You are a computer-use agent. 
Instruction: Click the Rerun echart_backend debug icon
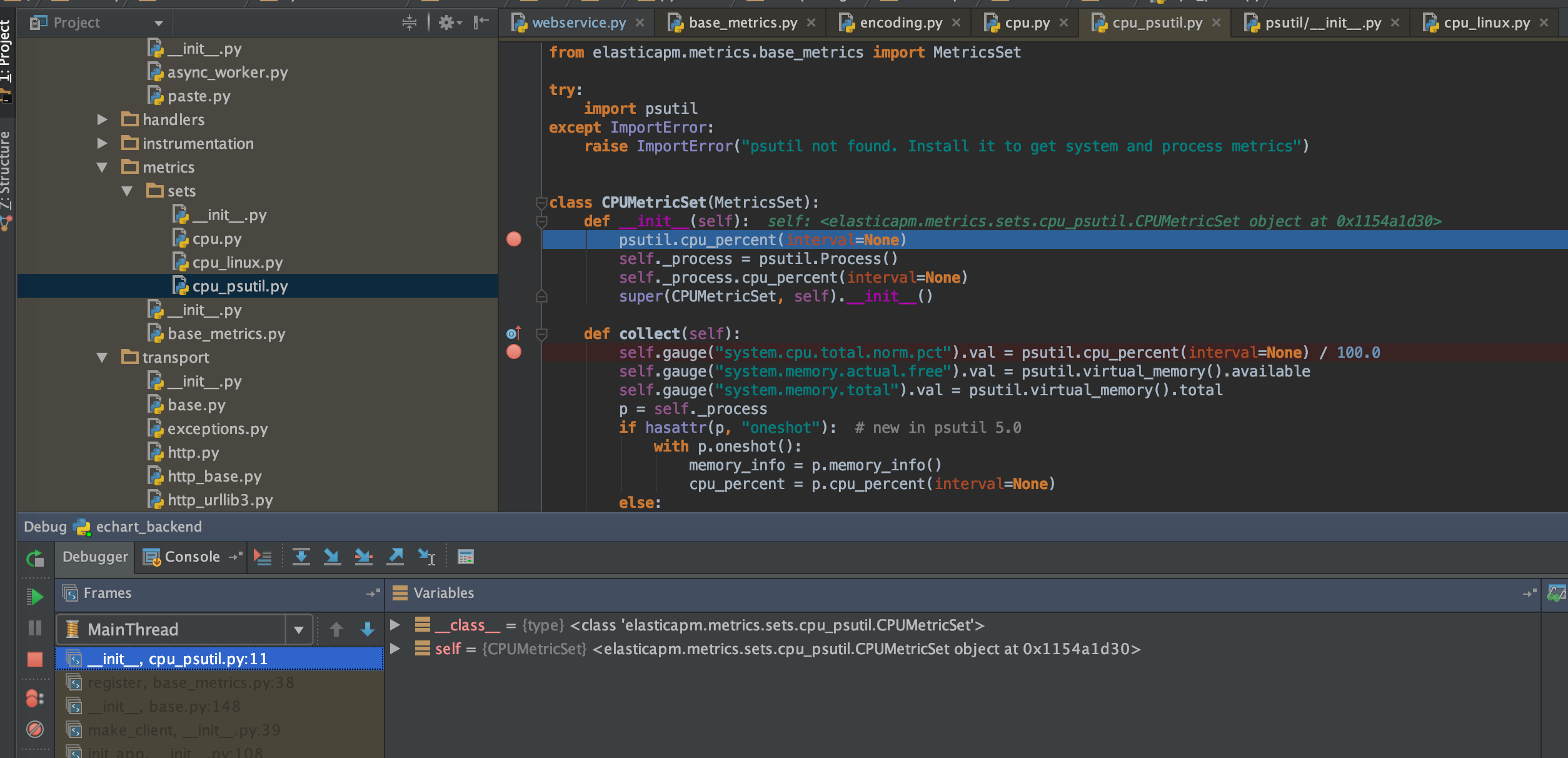35,558
